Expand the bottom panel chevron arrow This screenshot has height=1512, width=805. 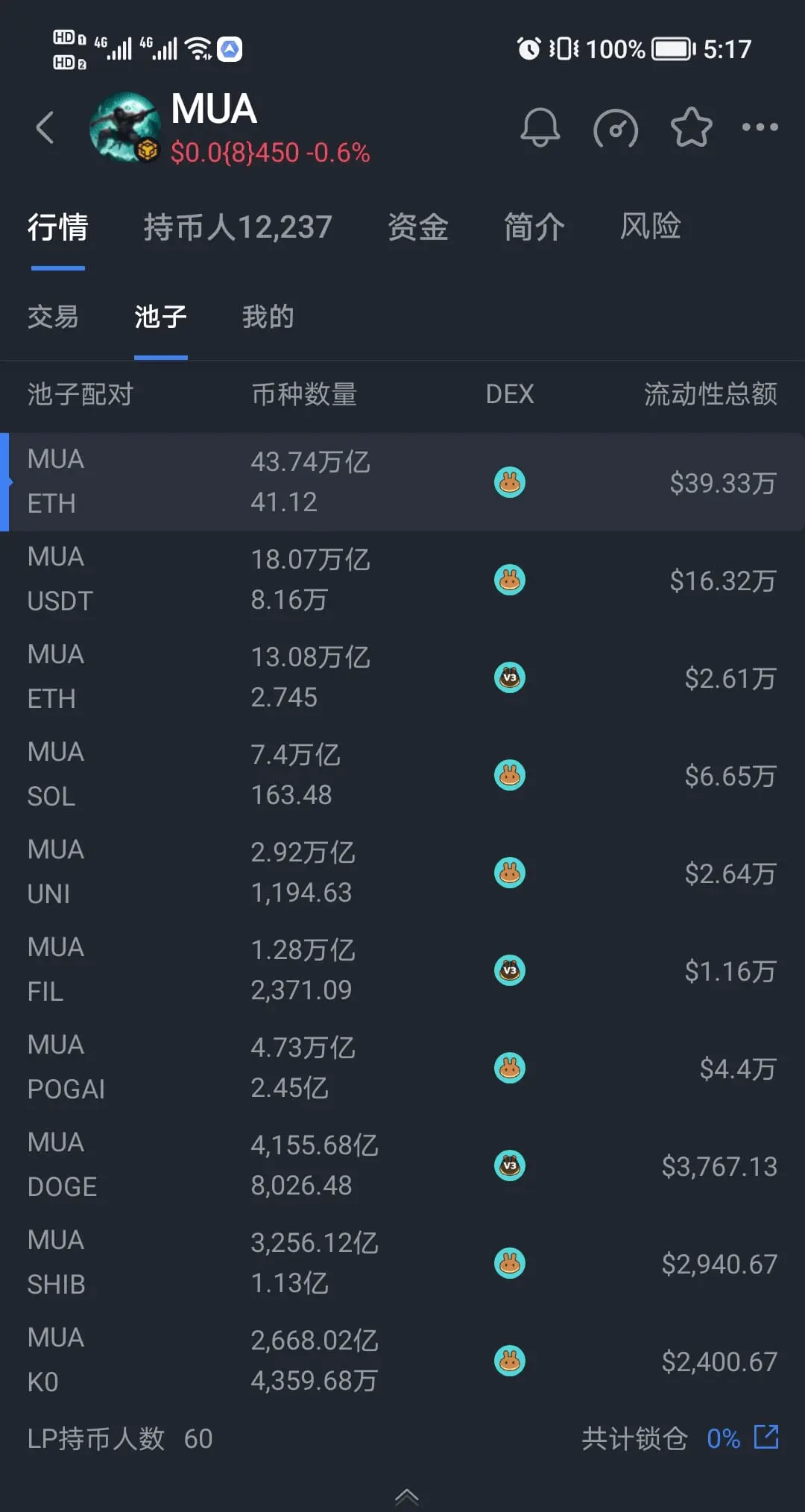[407, 1496]
